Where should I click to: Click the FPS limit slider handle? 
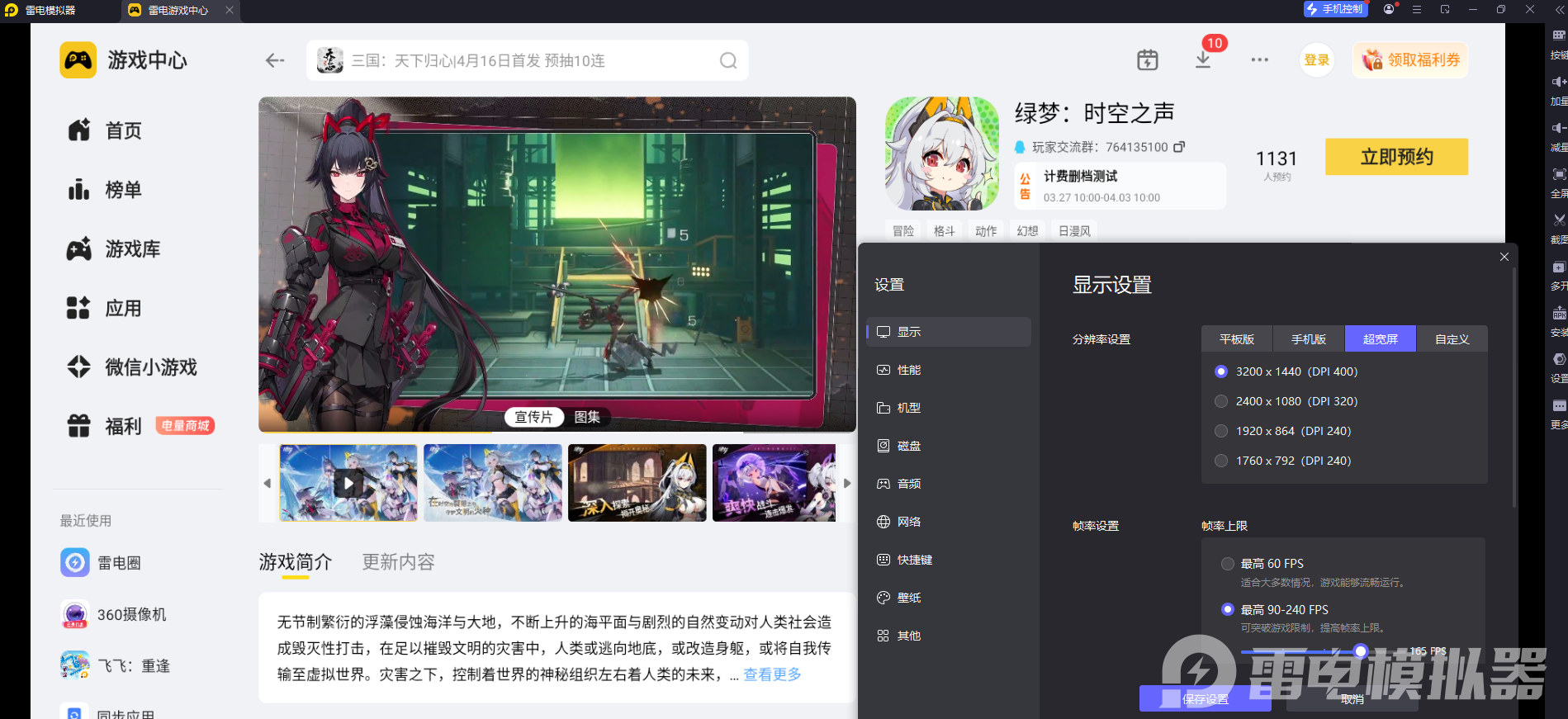[1361, 651]
